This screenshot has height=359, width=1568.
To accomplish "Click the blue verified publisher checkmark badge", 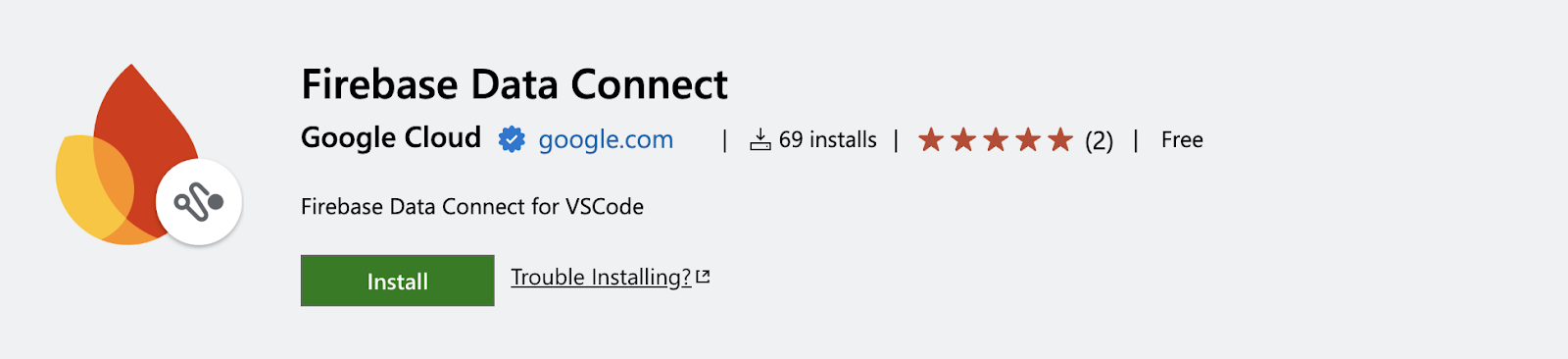I will pyautogui.click(x=512, y=139).
